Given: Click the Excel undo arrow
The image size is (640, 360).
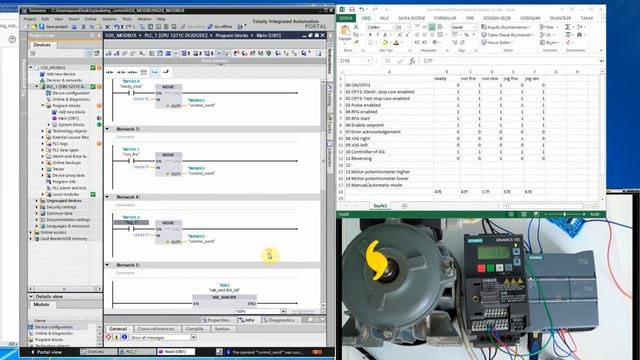Looking at the screenshot, I should point(362,9).
